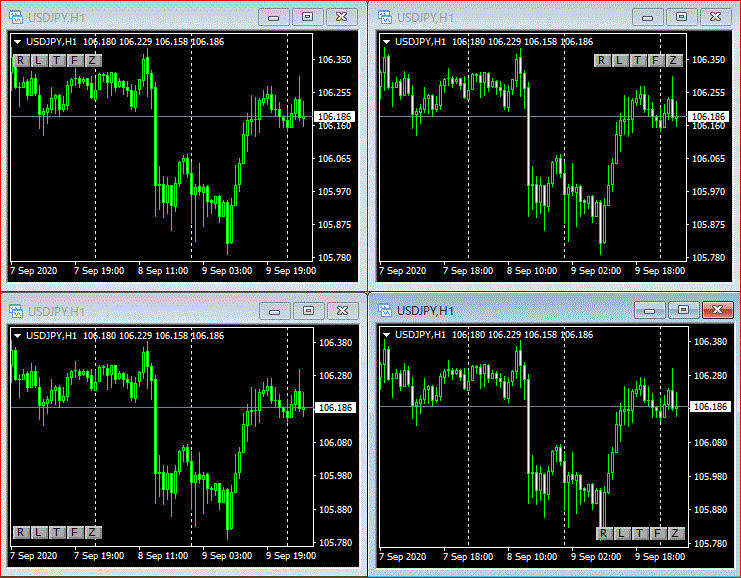Click the chart icon in upper-left title bar

[16, 18]
